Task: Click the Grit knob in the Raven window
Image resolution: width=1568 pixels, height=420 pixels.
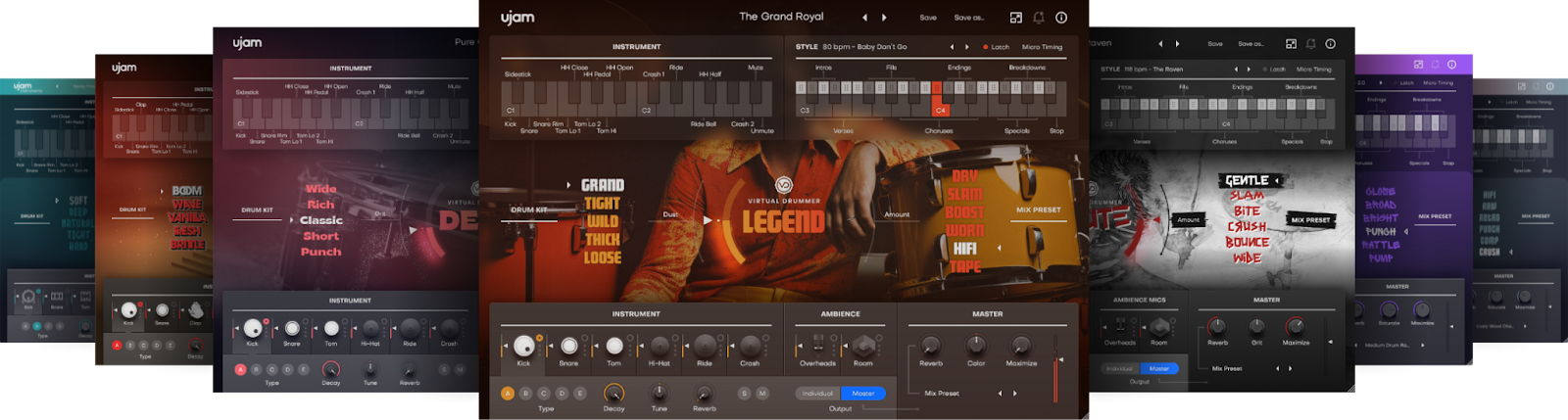Action: [1256, 326]
